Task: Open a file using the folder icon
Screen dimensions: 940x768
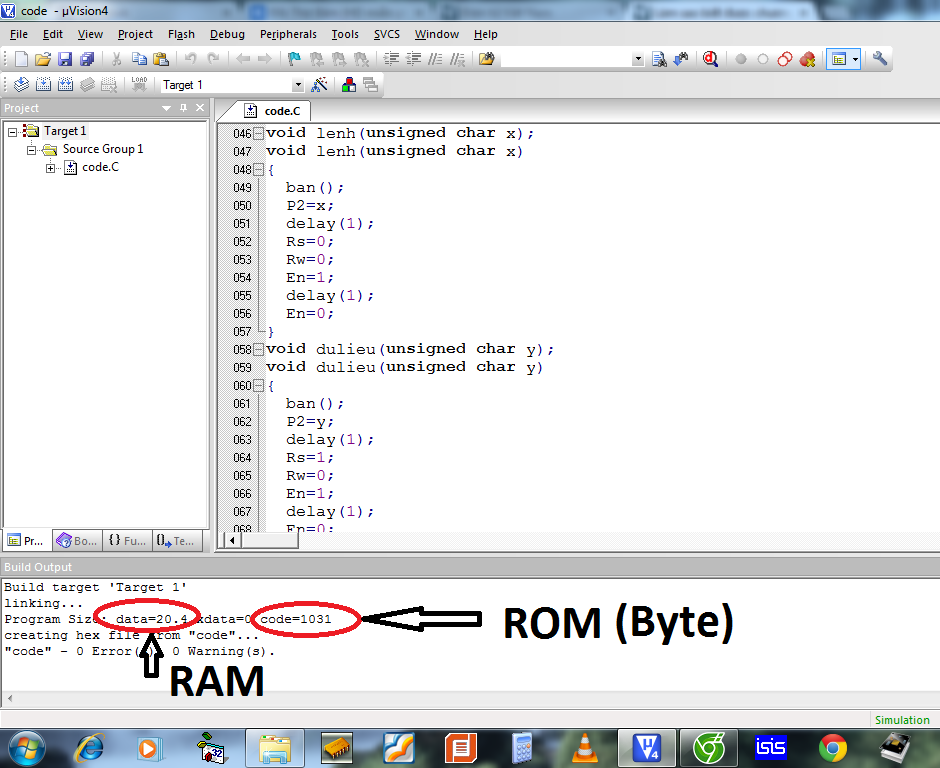Action: pos(43,59)
